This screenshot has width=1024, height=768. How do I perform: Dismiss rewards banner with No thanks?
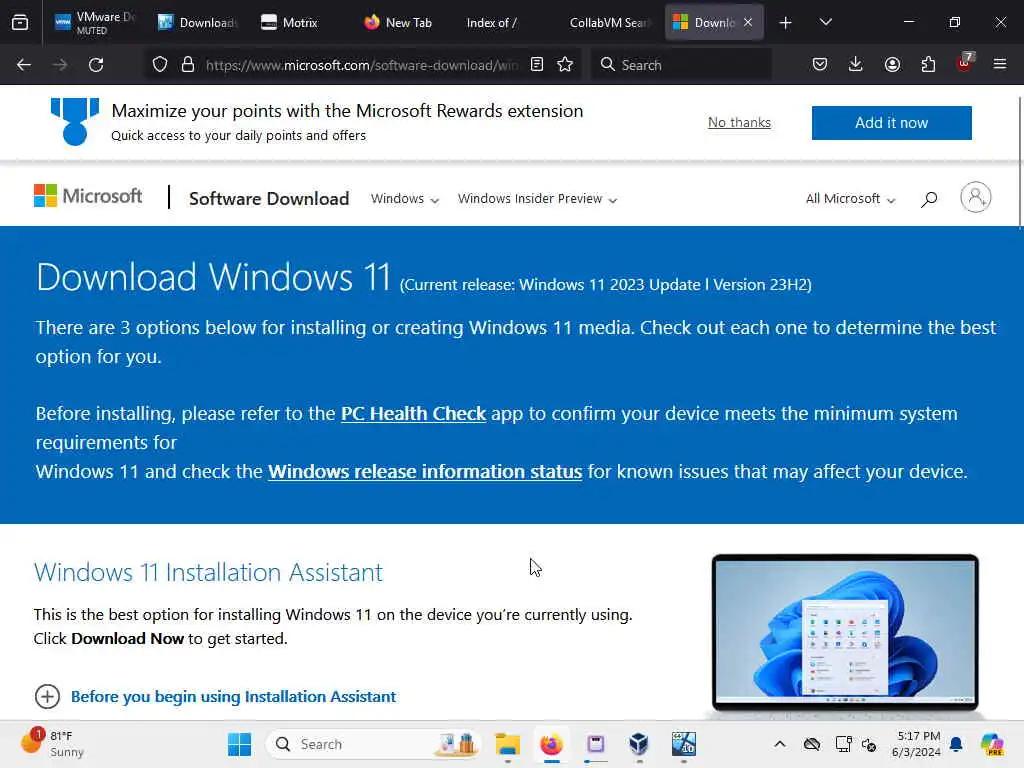click(739, 122)
